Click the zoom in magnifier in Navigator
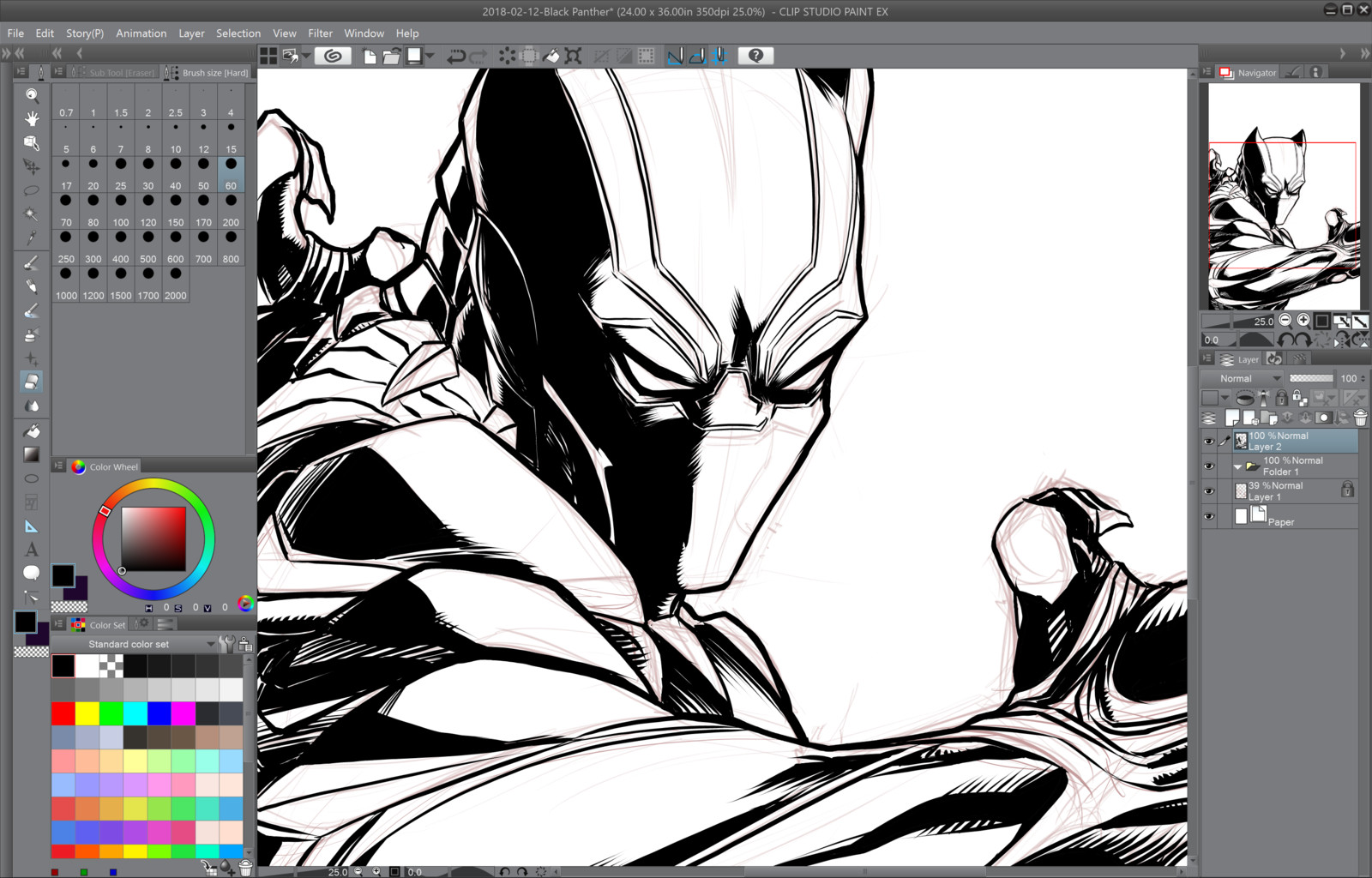The height and width of the screenshot is (878, 1372). (x=1303, y=321)
